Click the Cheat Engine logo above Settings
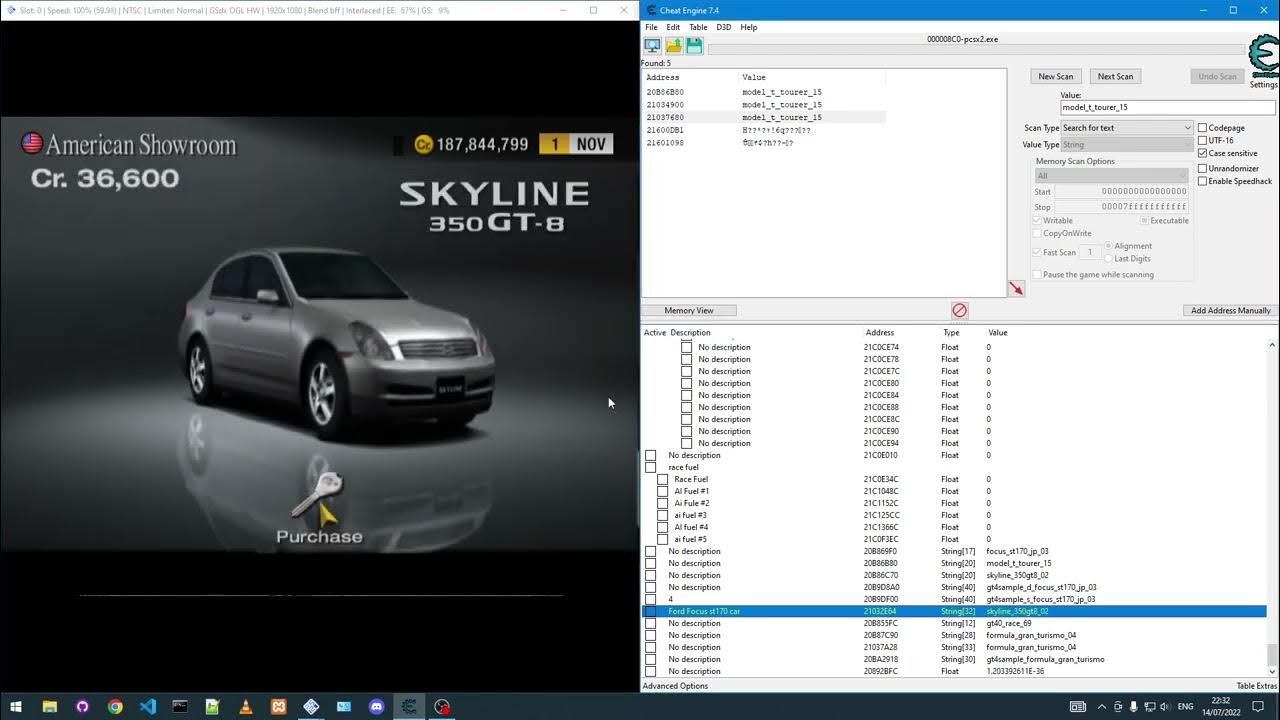1280x720 pixels. coord(1264,58)
